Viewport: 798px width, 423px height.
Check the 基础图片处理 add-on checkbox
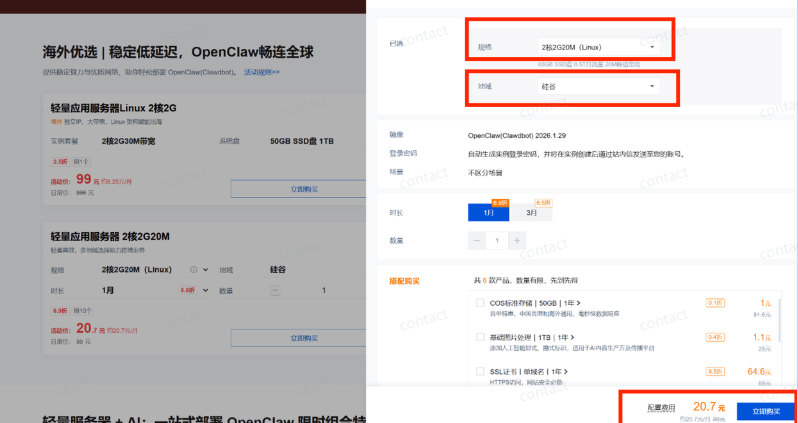(x=480, y=337)
